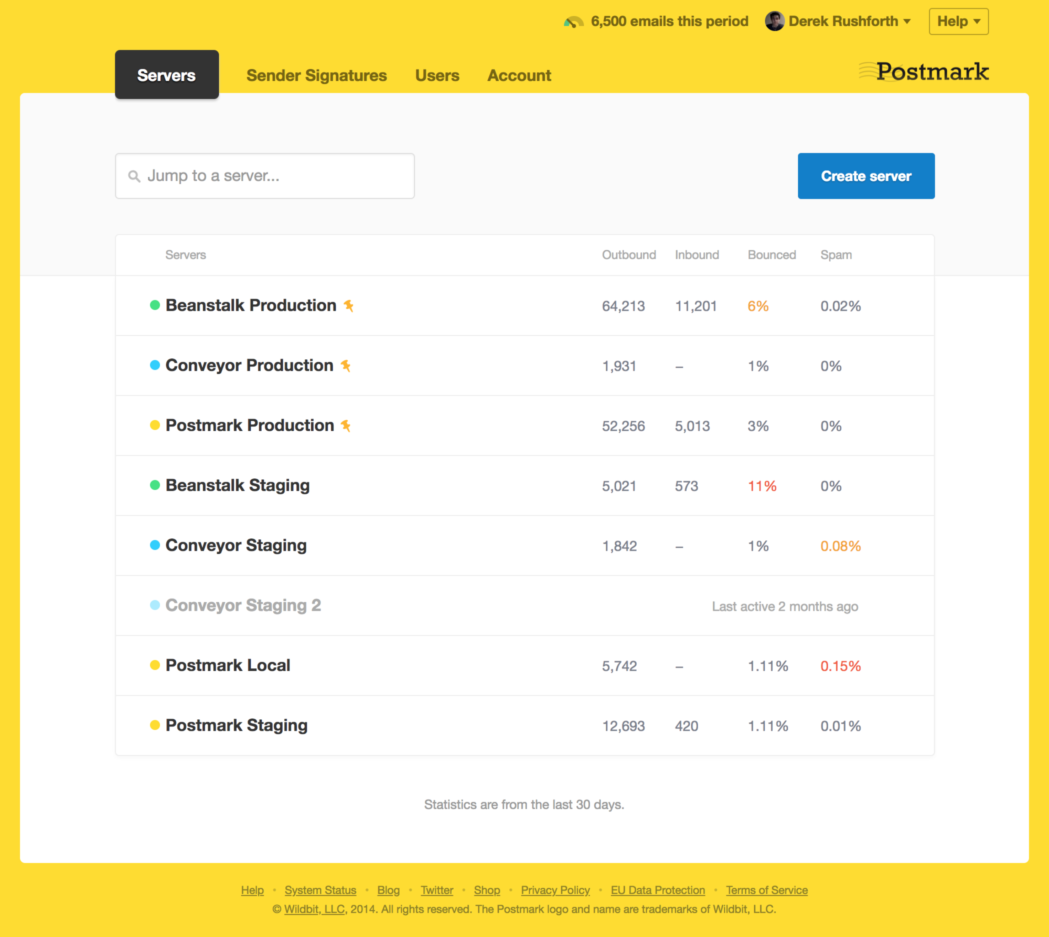Click the faded dot for Conveyor Staging 2
Viewport: 1049px width, 937px height.
155,605
